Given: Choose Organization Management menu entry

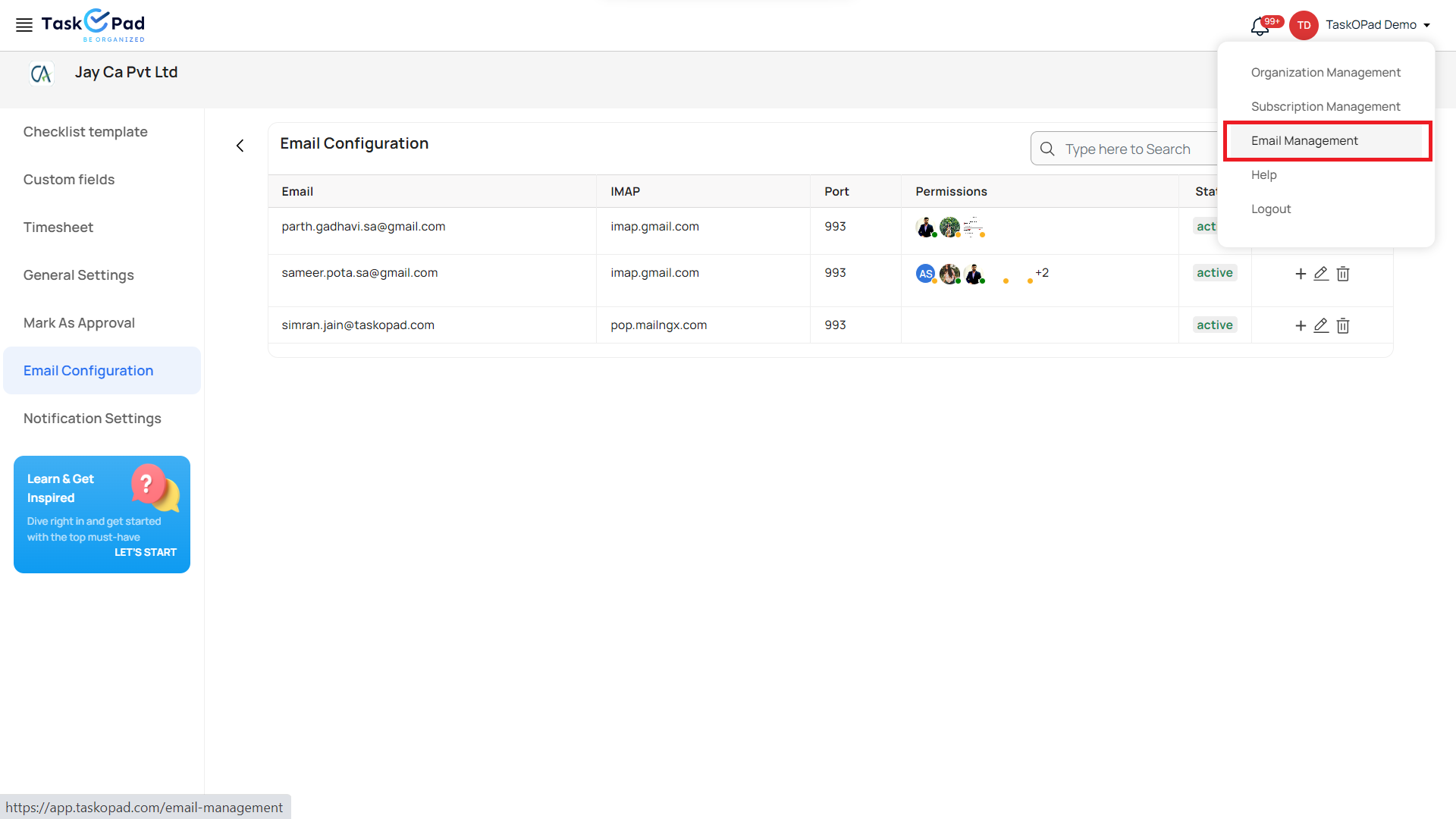Looking at the screenshot, I should [1326, 73].
